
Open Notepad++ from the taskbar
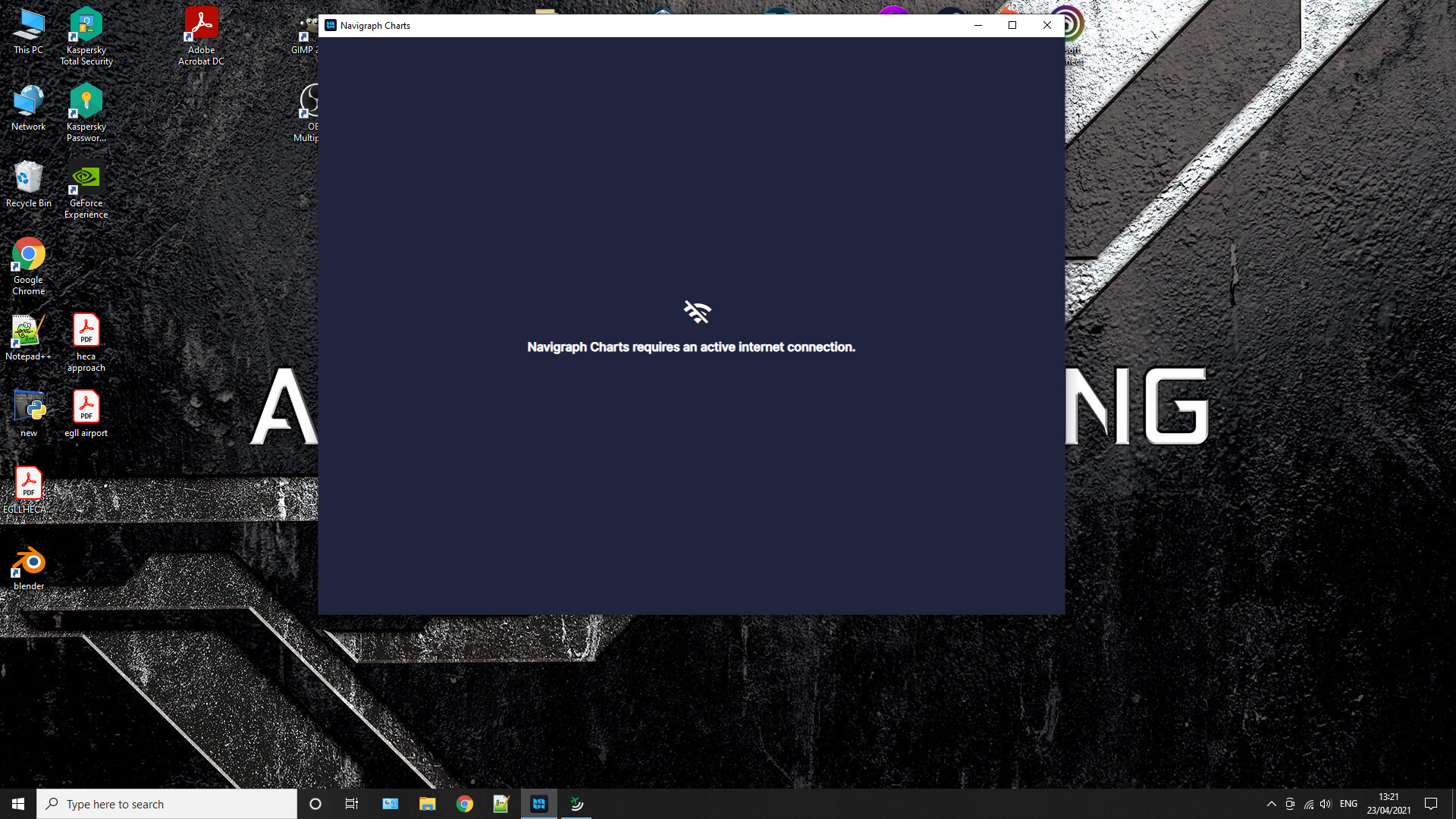[501, 804]
